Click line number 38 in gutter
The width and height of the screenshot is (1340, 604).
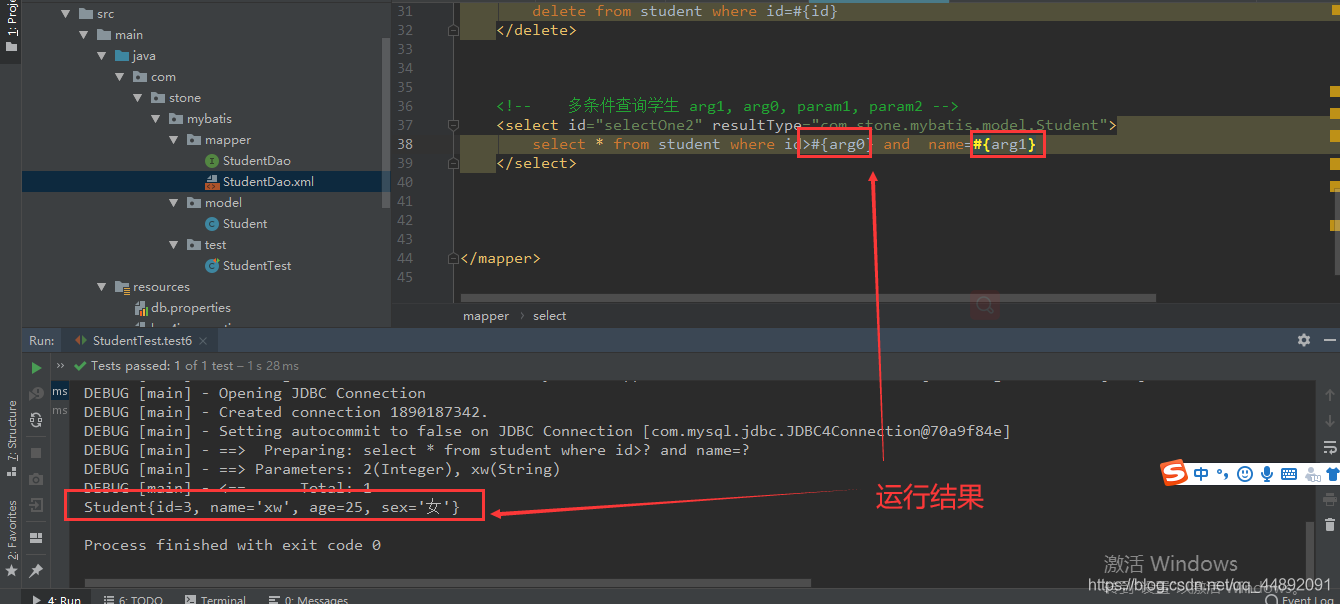point(403,144)
